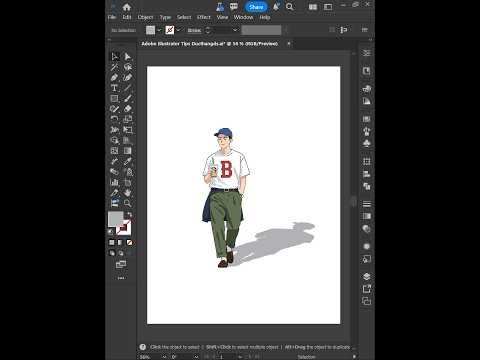
Task: Swap fill and stroke colors
Action: tap(129, 215)
